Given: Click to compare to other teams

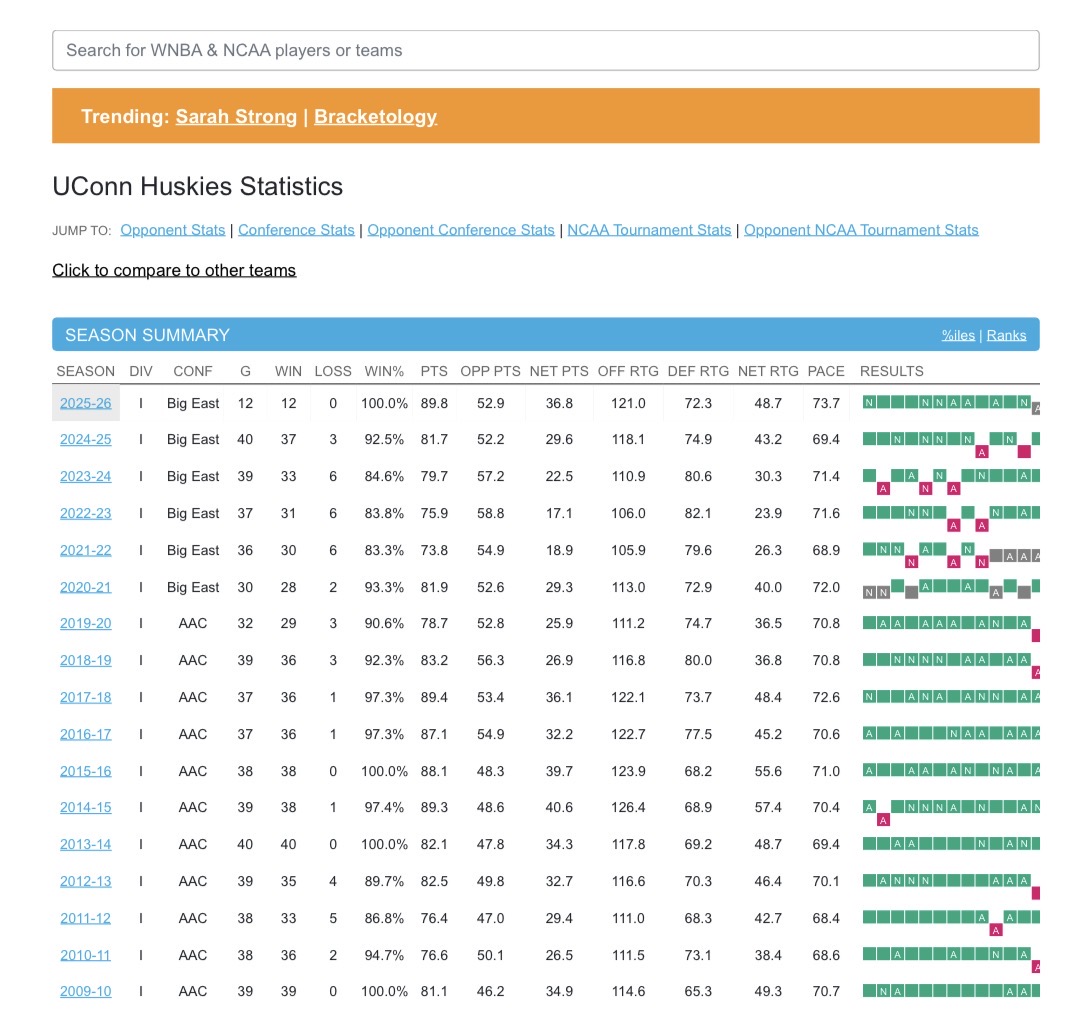Looking at the screenshot, I should point(174,270).
